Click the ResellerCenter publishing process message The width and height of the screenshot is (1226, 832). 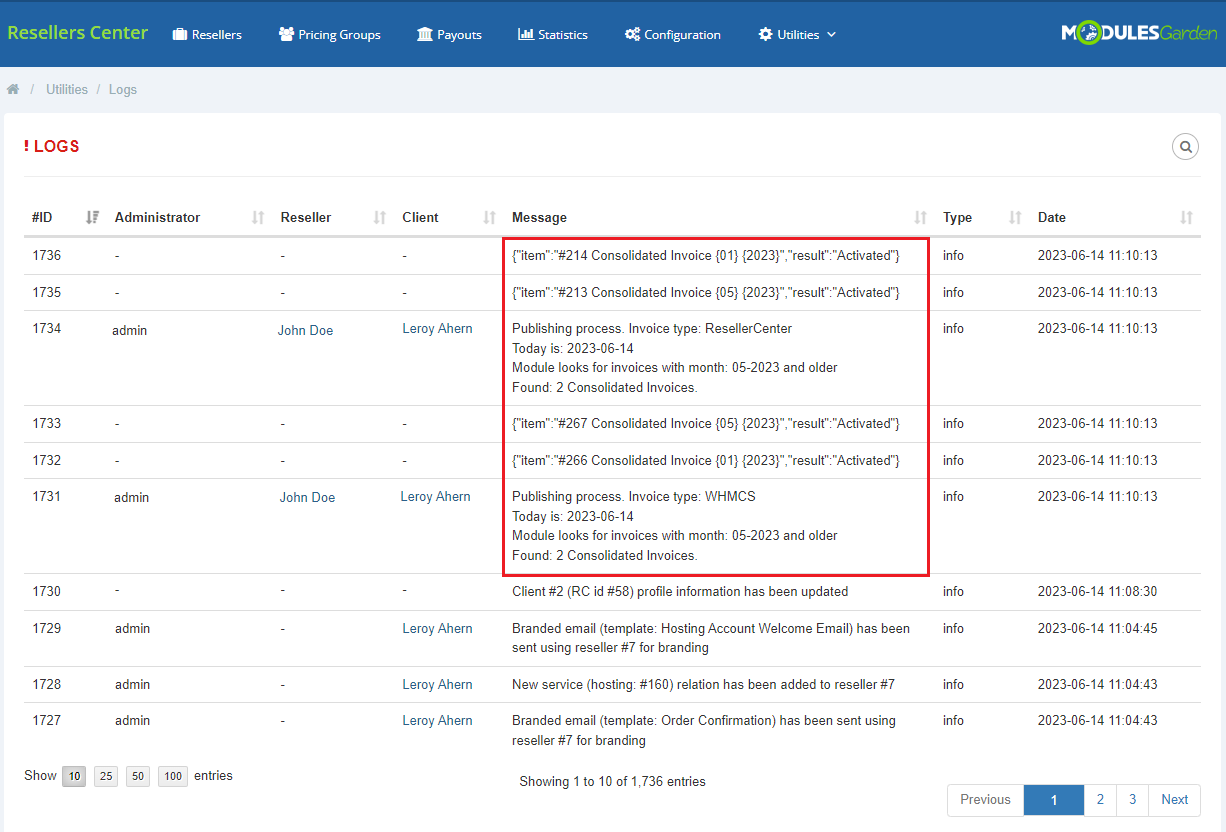(x=675, y=358)
